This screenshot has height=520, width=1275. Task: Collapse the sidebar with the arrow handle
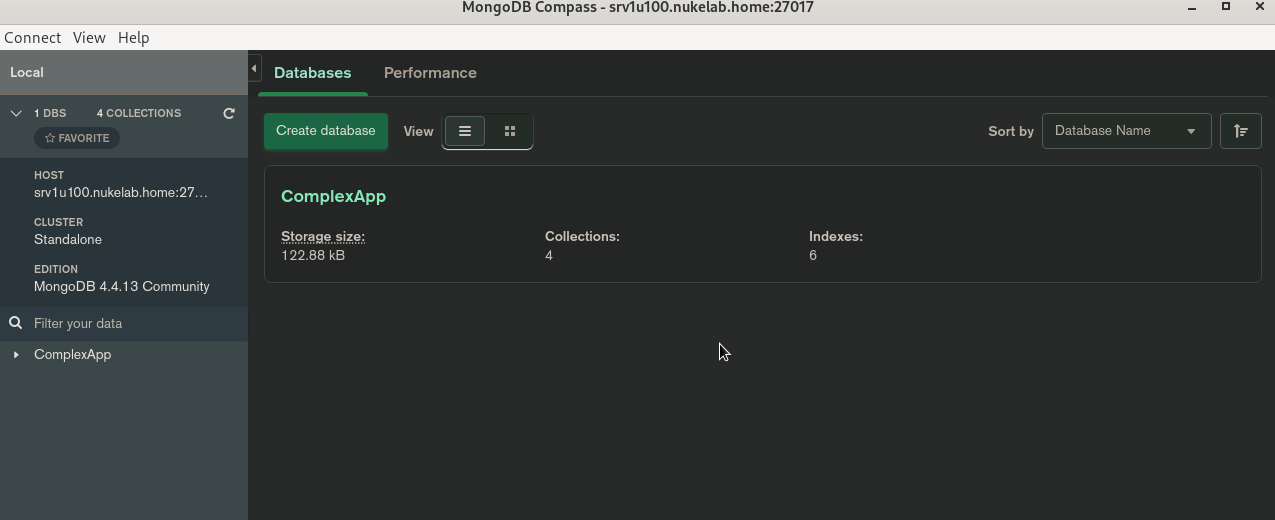click(x=254, y=69)
